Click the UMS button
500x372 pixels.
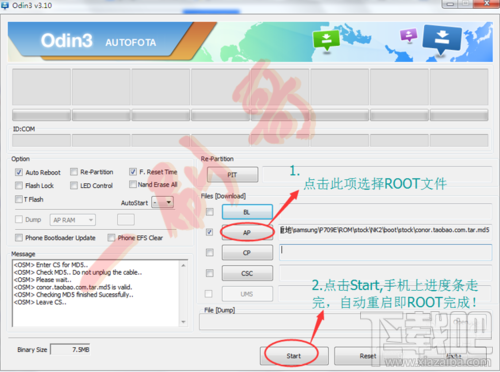tap(247, 294)
